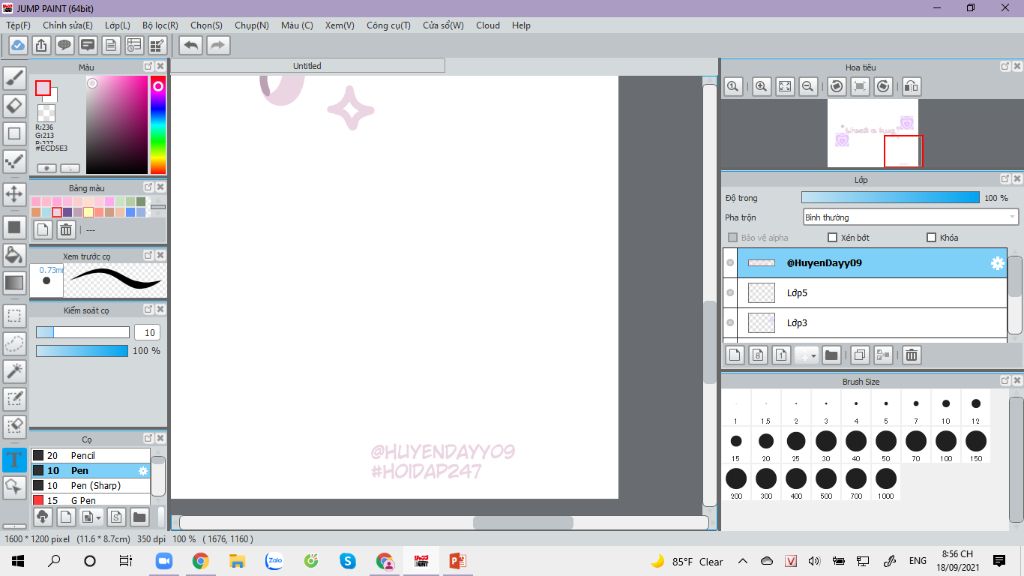Zoom out using navigator magnifier minus
Viewport: 1024px width, 576px height.
click(x=808, y=86)
